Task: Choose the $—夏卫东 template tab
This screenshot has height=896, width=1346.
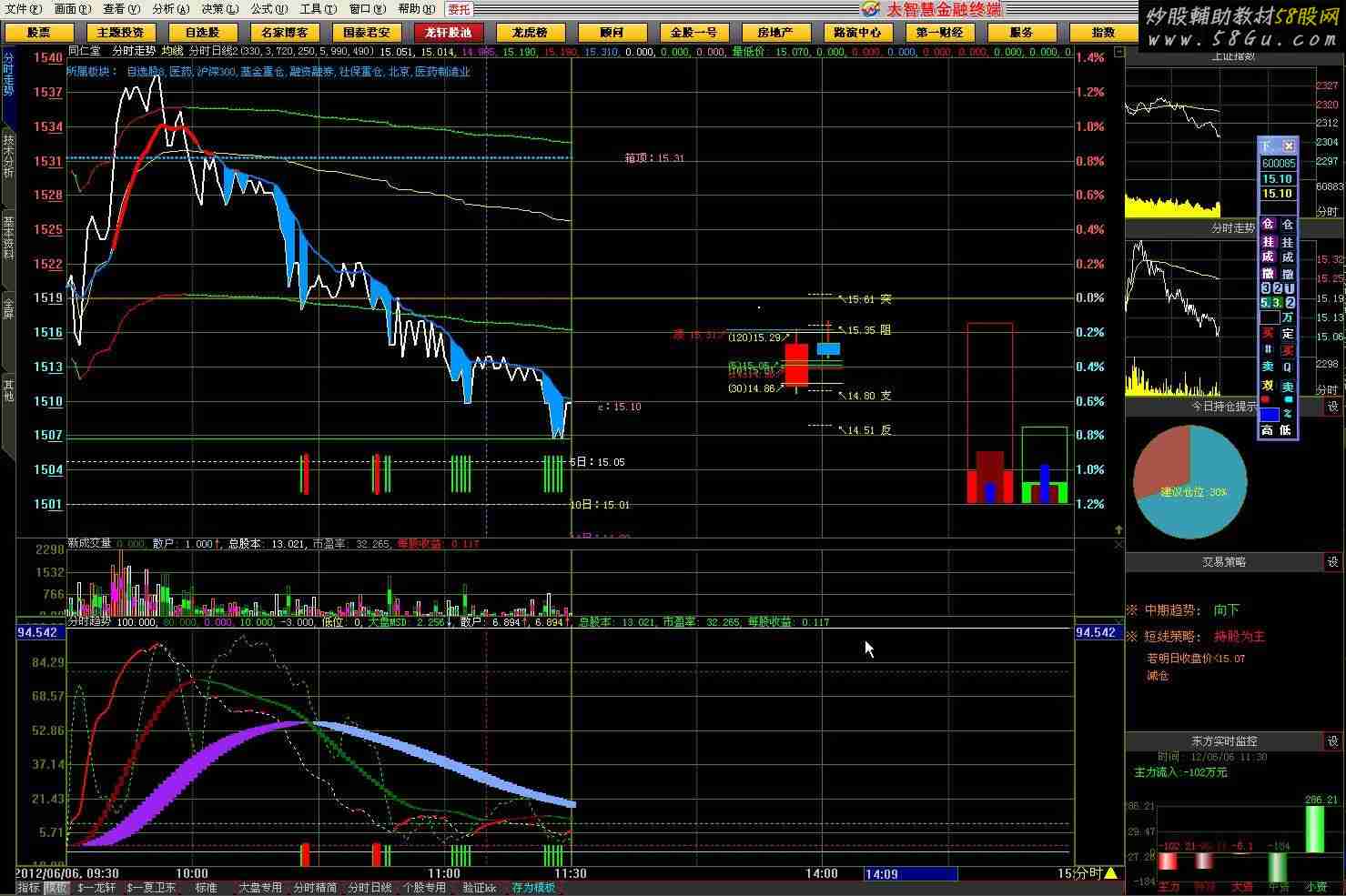Action: pos(151,887)
